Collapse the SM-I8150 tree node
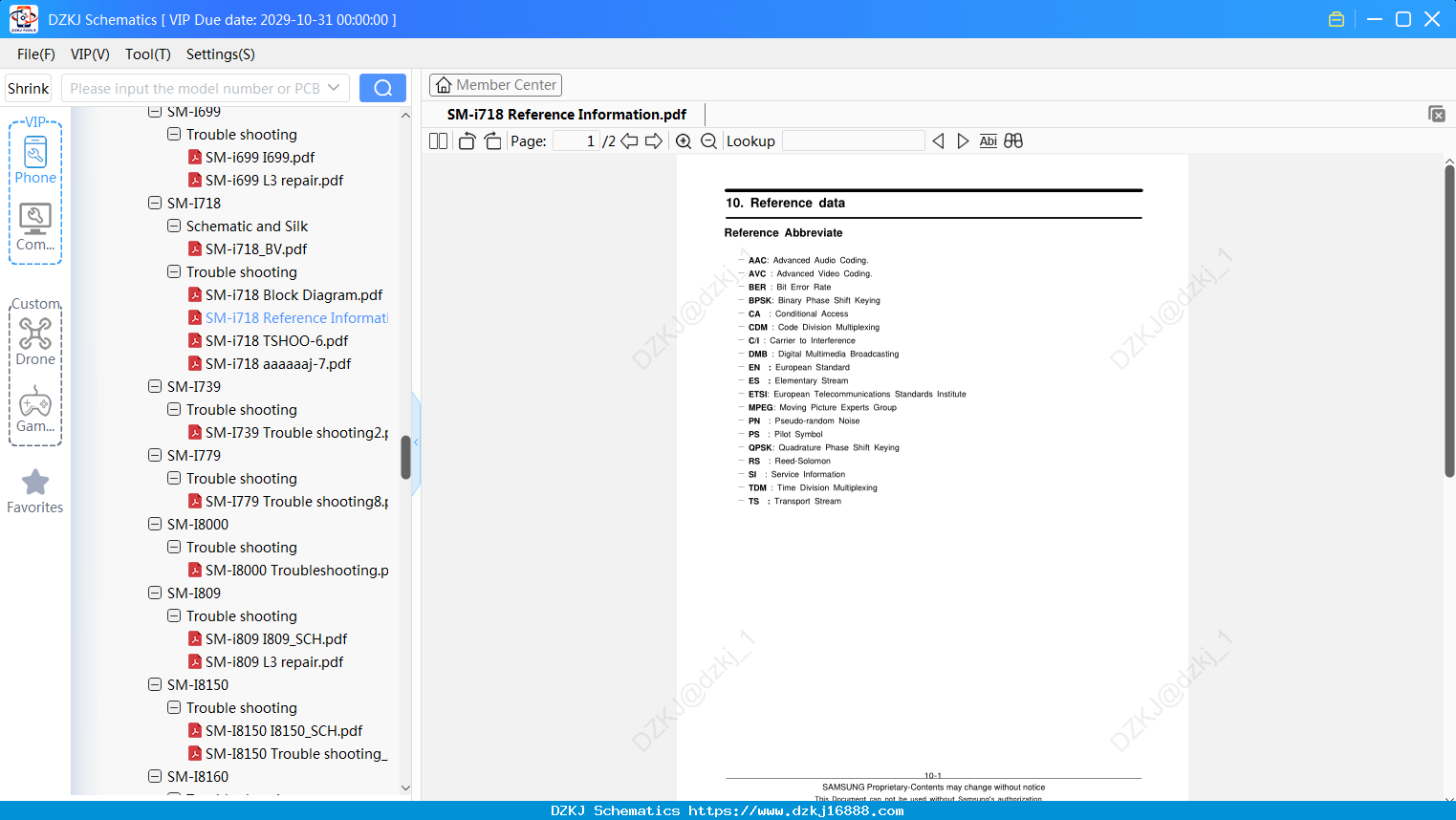The image size is (1456, 820). tap(155, 684)
